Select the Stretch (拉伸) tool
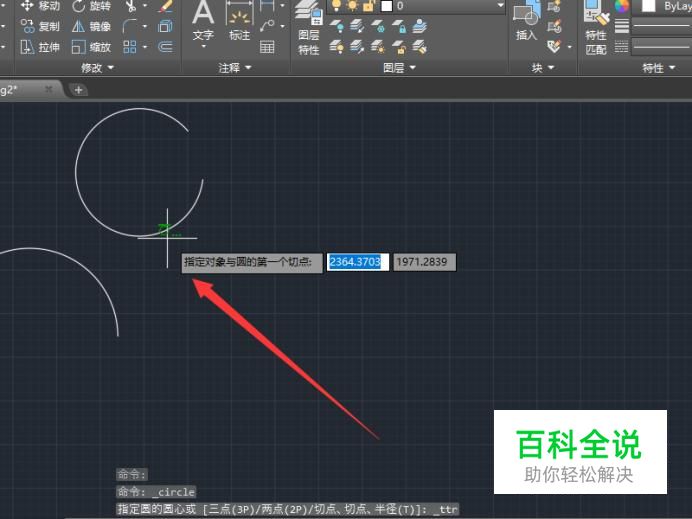The image size is (692, 519). (40, 47)
